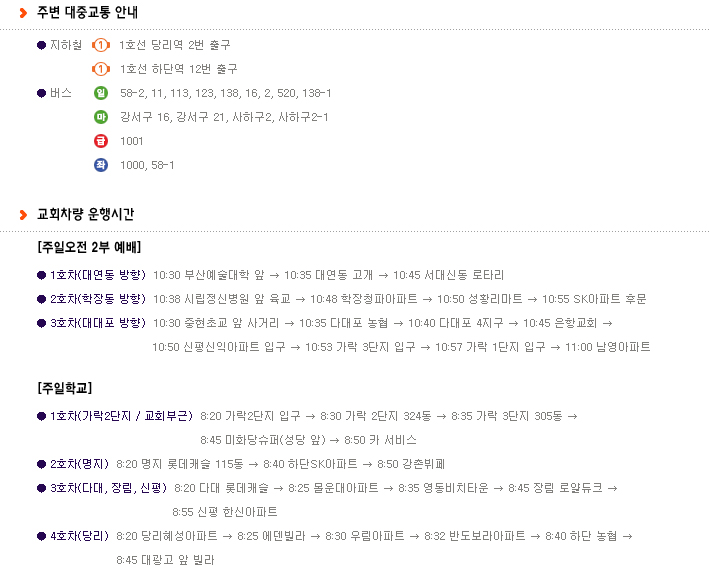Viewport: 710px width, 570px height.
Task: Click the blue 좌 seated bus icon
Action: tap(101, 165)
